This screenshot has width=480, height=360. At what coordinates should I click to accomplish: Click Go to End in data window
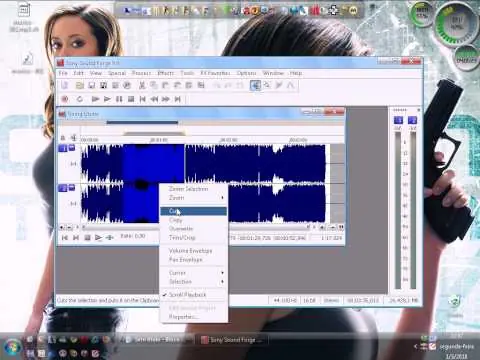[76, 237]
